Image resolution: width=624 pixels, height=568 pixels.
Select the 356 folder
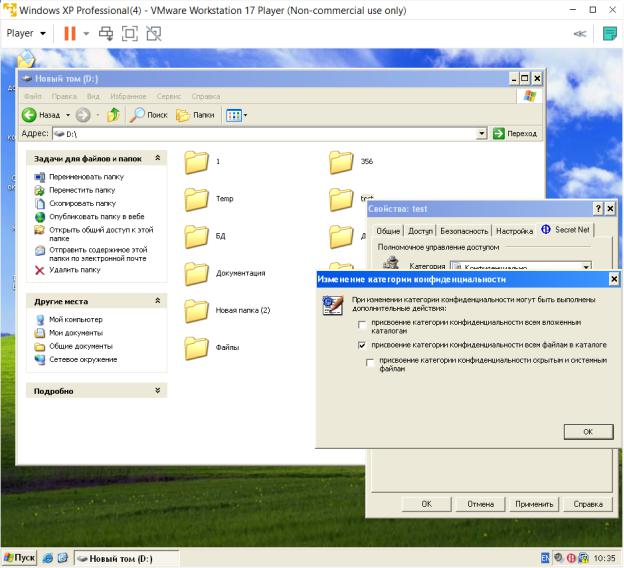coord(341,162)
